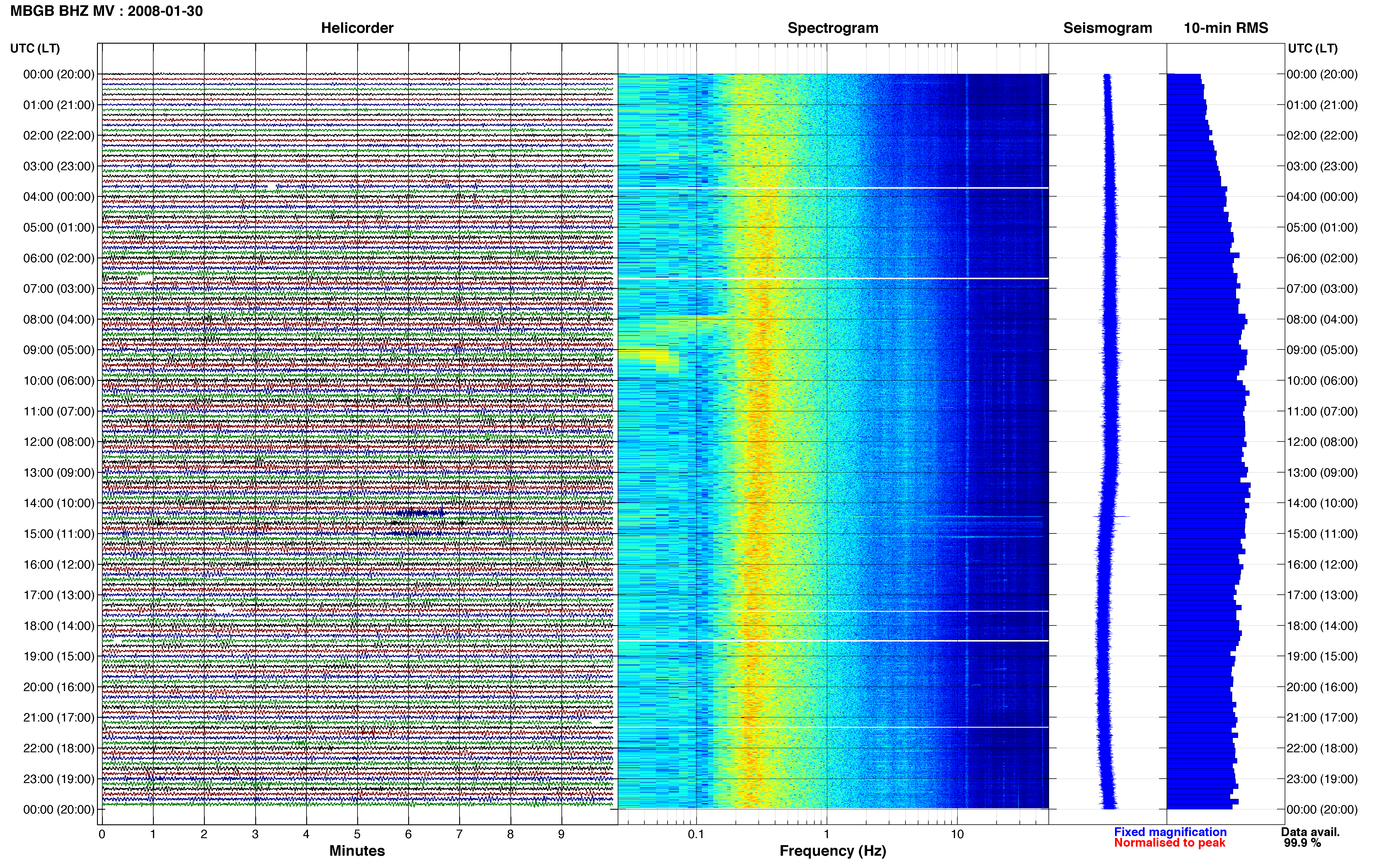This screenshot has width=1389, height=868.
Task: Click the left time label "06:00 (02:00)"
Action: 59,258
